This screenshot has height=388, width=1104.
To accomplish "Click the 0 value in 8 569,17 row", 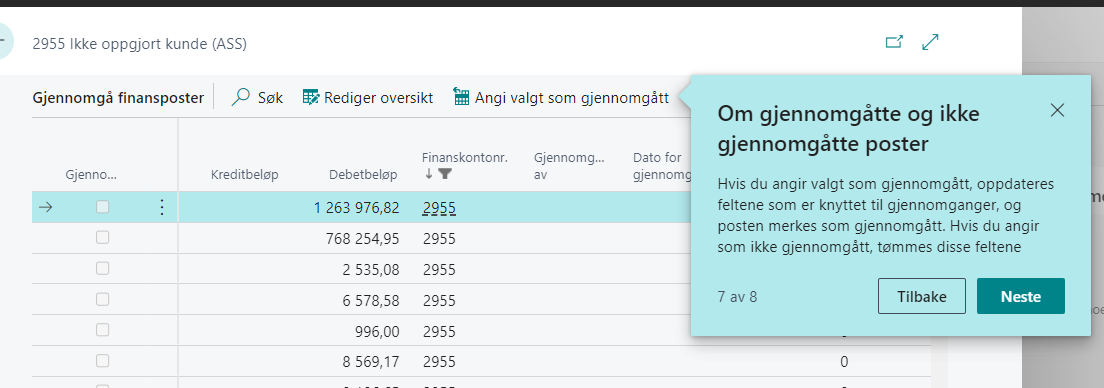I will point(844,362).
